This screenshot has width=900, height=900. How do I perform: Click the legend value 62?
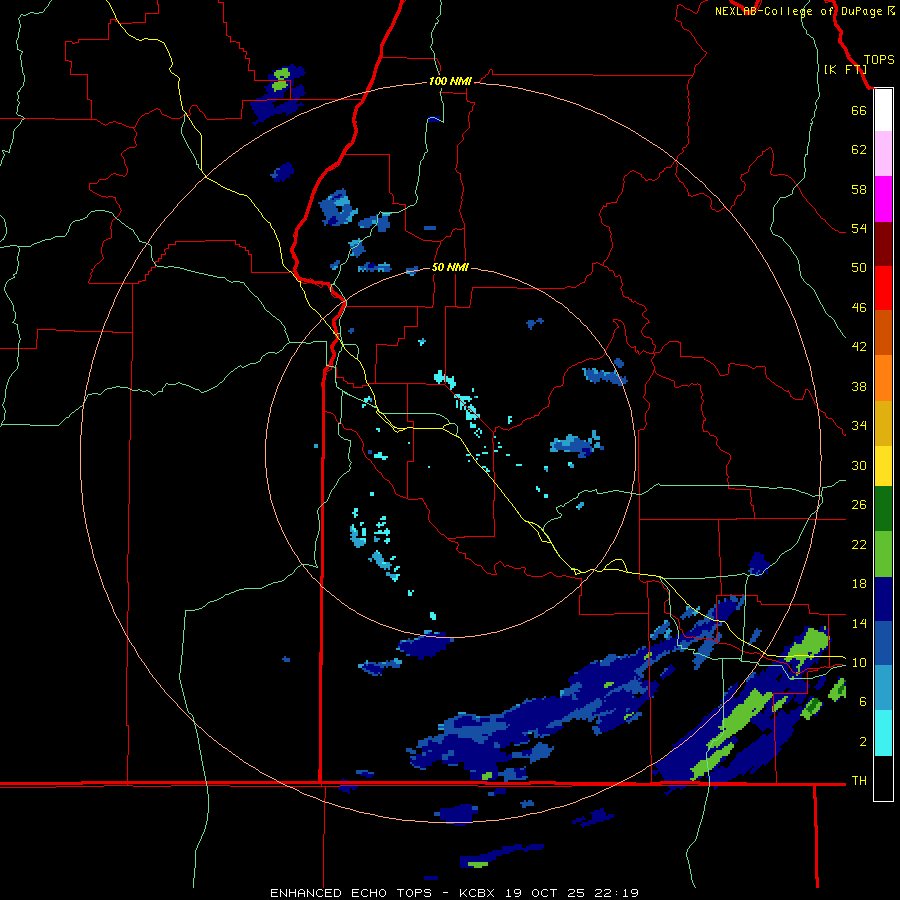point(859,150)
